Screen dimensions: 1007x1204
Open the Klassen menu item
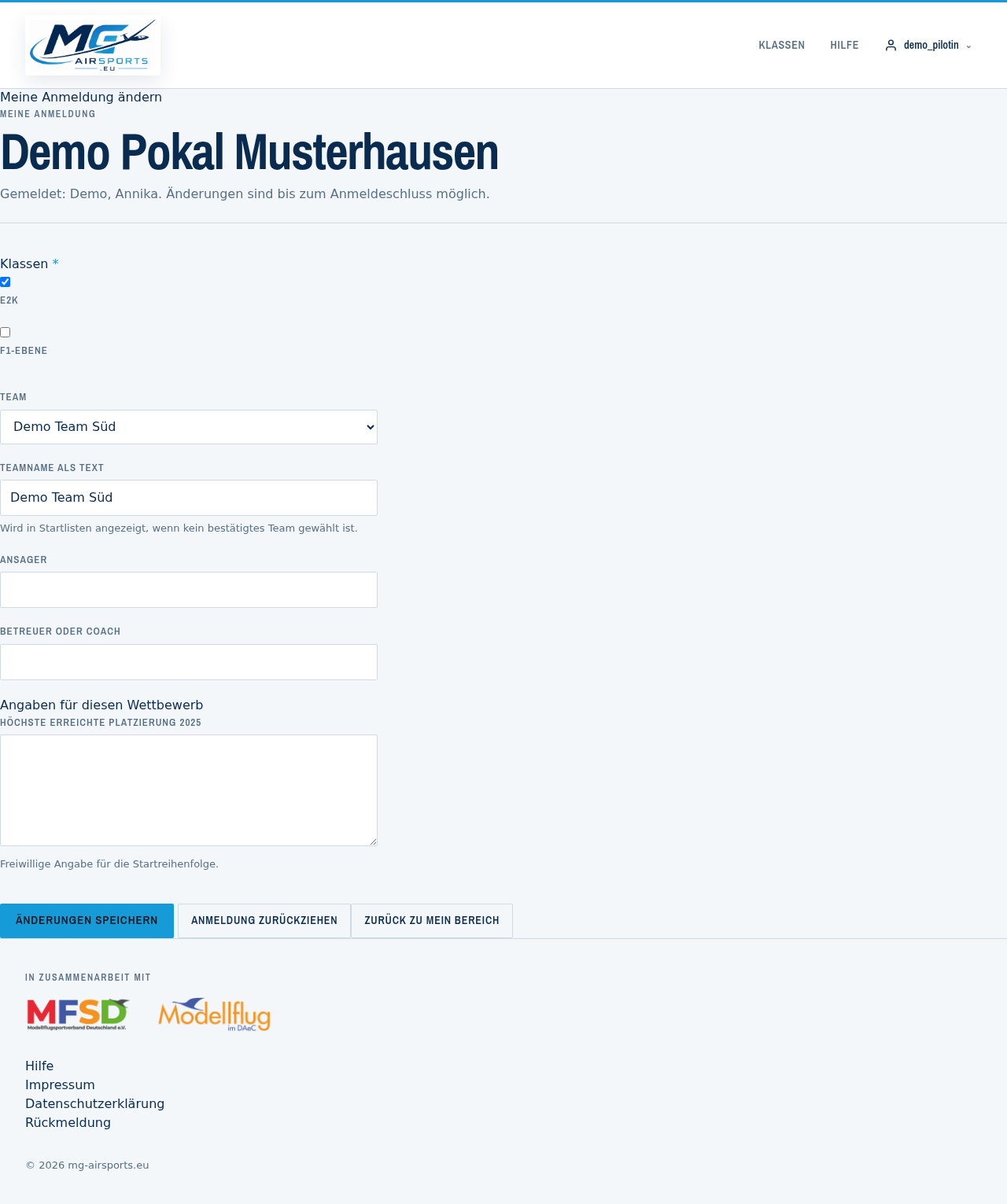tap(781, 46)
